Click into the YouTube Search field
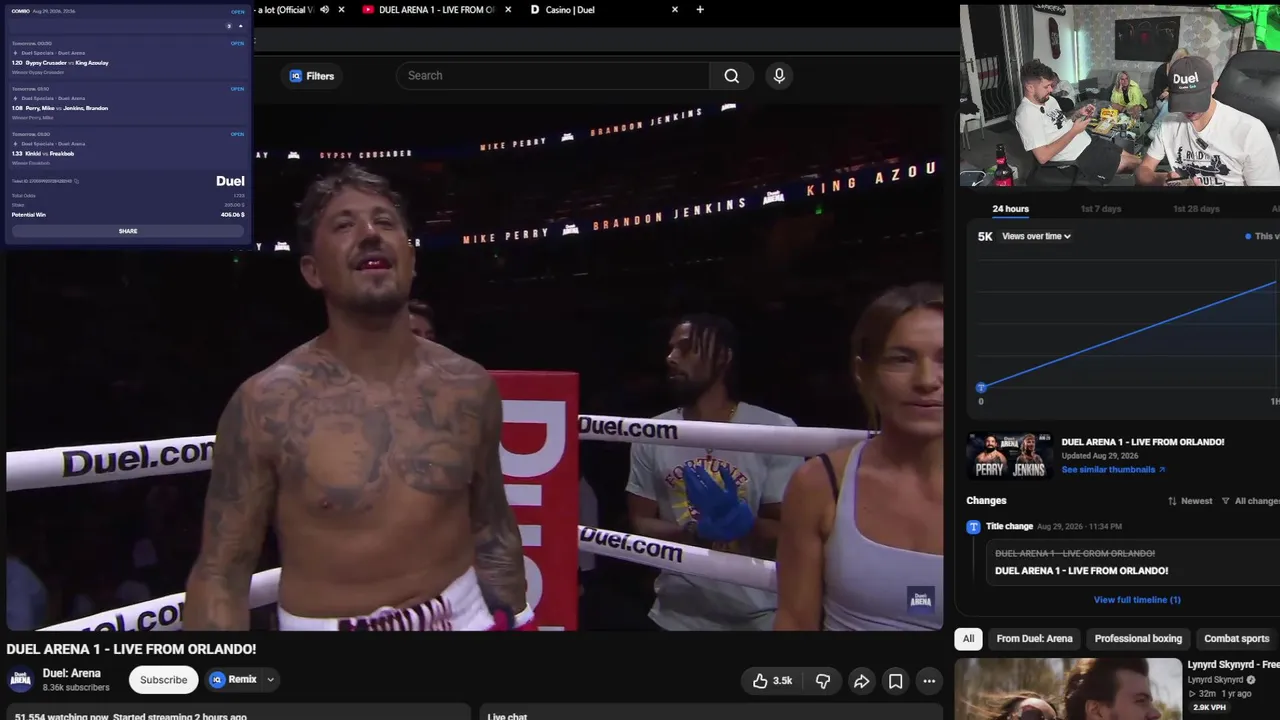 (553, 76)
